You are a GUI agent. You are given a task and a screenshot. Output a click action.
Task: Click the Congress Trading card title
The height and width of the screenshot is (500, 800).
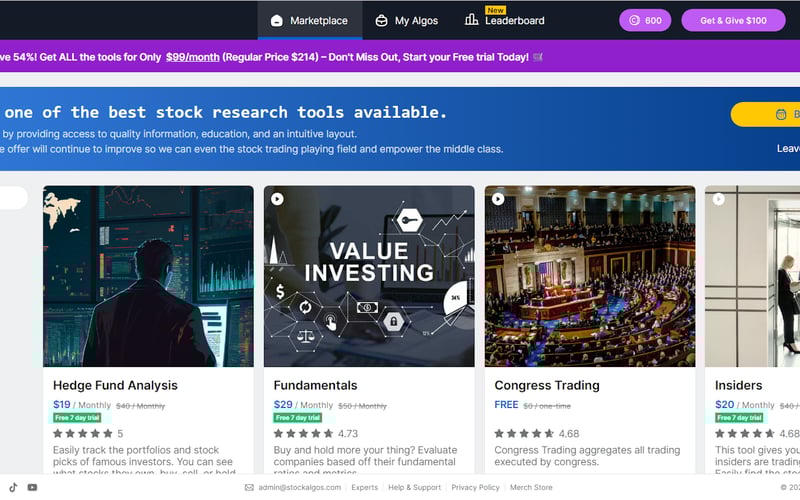click(547, 385)
